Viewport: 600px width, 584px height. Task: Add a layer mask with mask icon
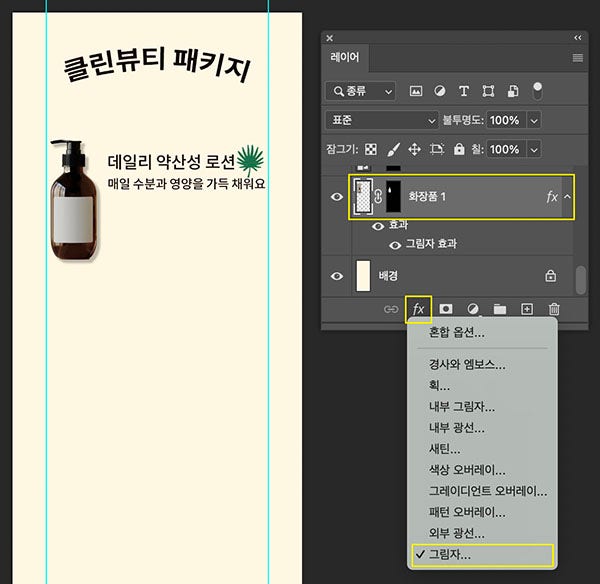tap(446, 308)
